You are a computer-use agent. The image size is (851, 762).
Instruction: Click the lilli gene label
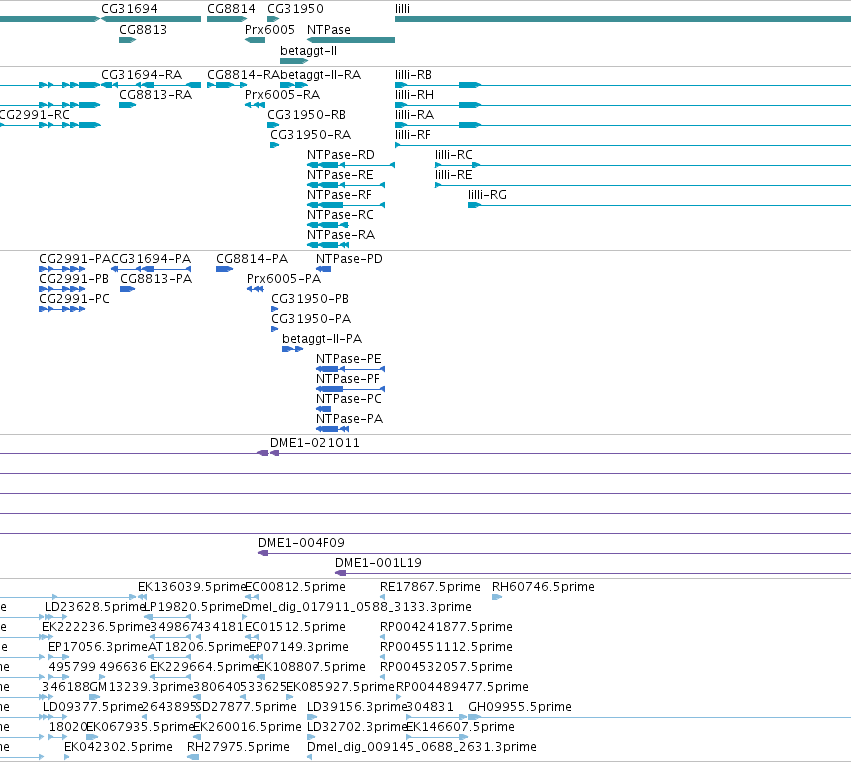click(403, 9)
